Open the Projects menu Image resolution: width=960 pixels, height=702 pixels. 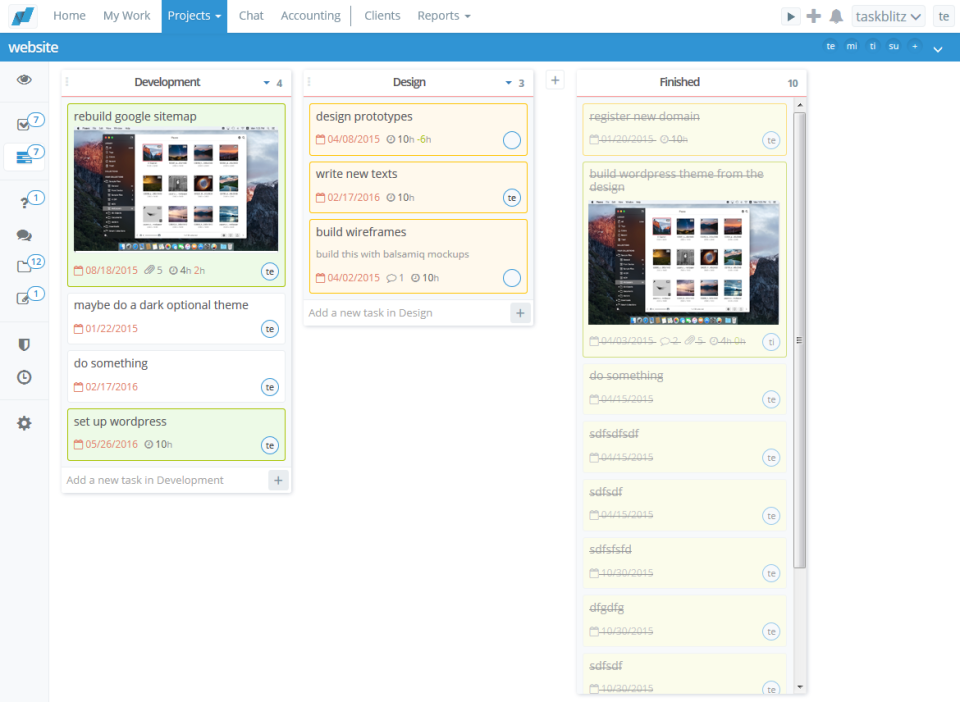tap(194, 15)
